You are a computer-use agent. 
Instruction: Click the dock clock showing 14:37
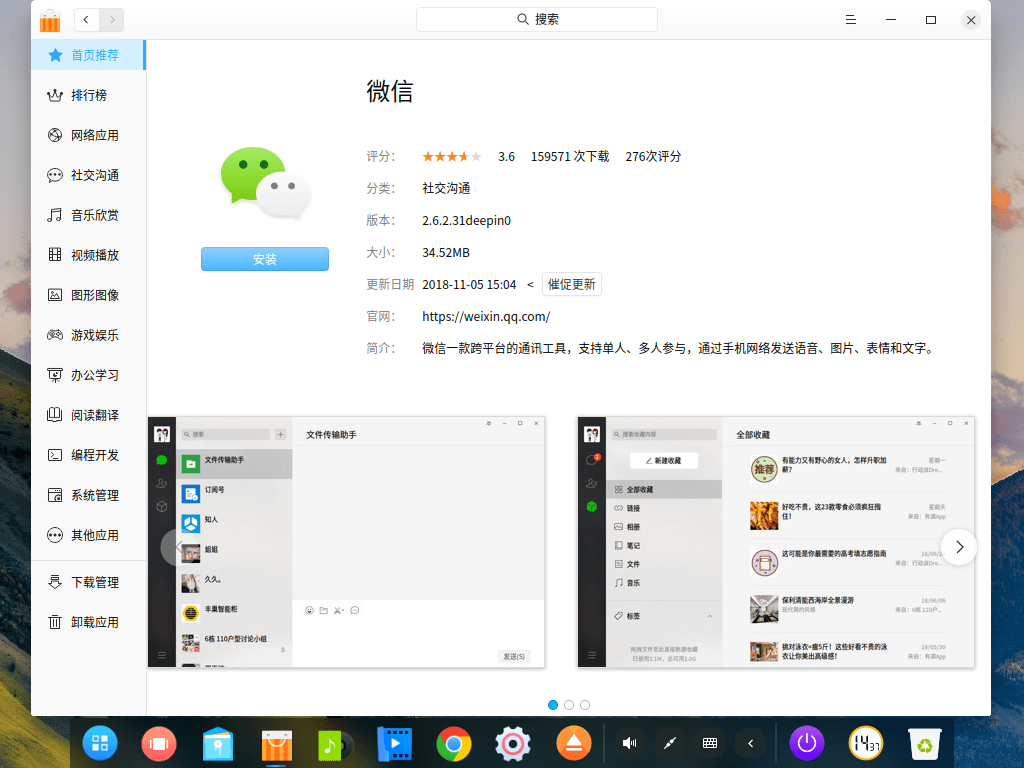(866, 743)
